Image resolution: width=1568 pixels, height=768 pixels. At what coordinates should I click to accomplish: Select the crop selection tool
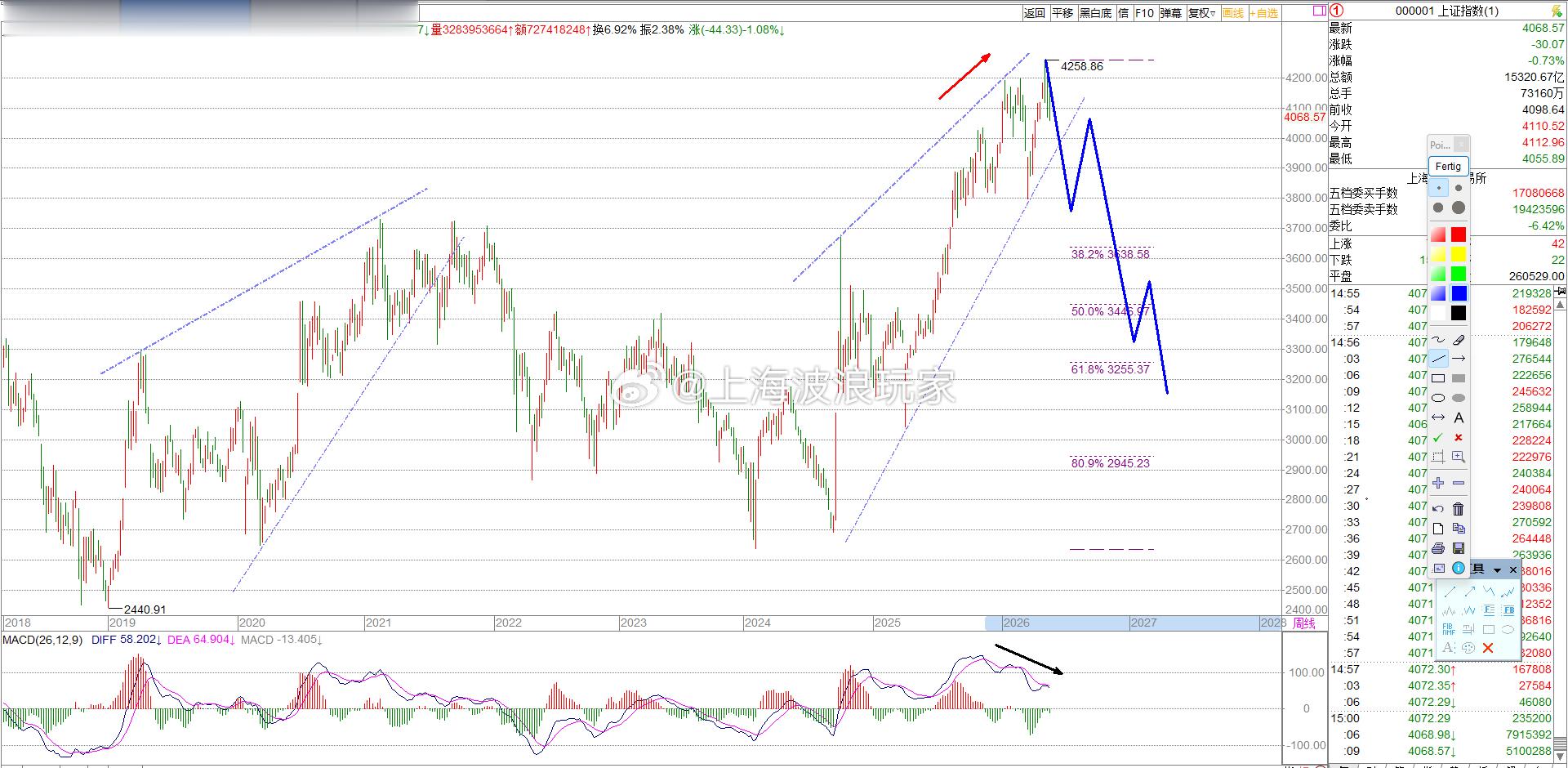1438,457
